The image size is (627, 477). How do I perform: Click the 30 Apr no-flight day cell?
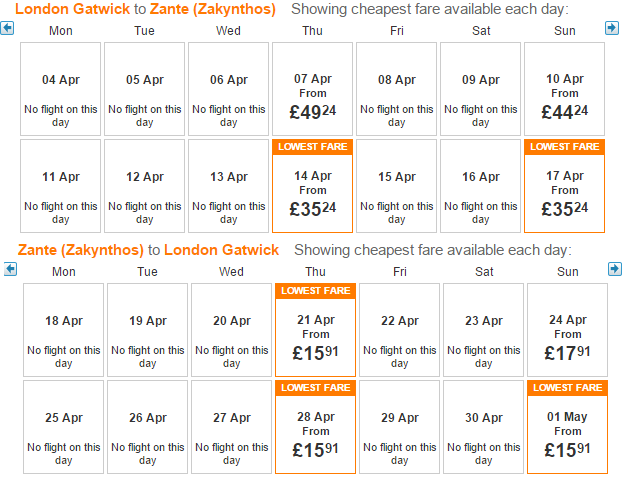[x=483, y=427]
